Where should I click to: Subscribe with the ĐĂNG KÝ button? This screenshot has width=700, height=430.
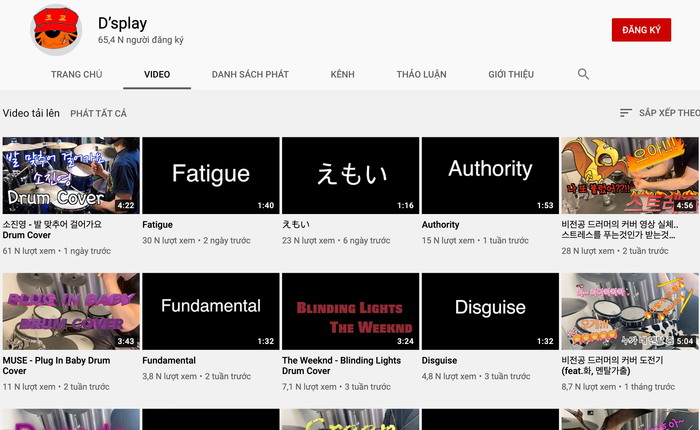tap(641, 30)
